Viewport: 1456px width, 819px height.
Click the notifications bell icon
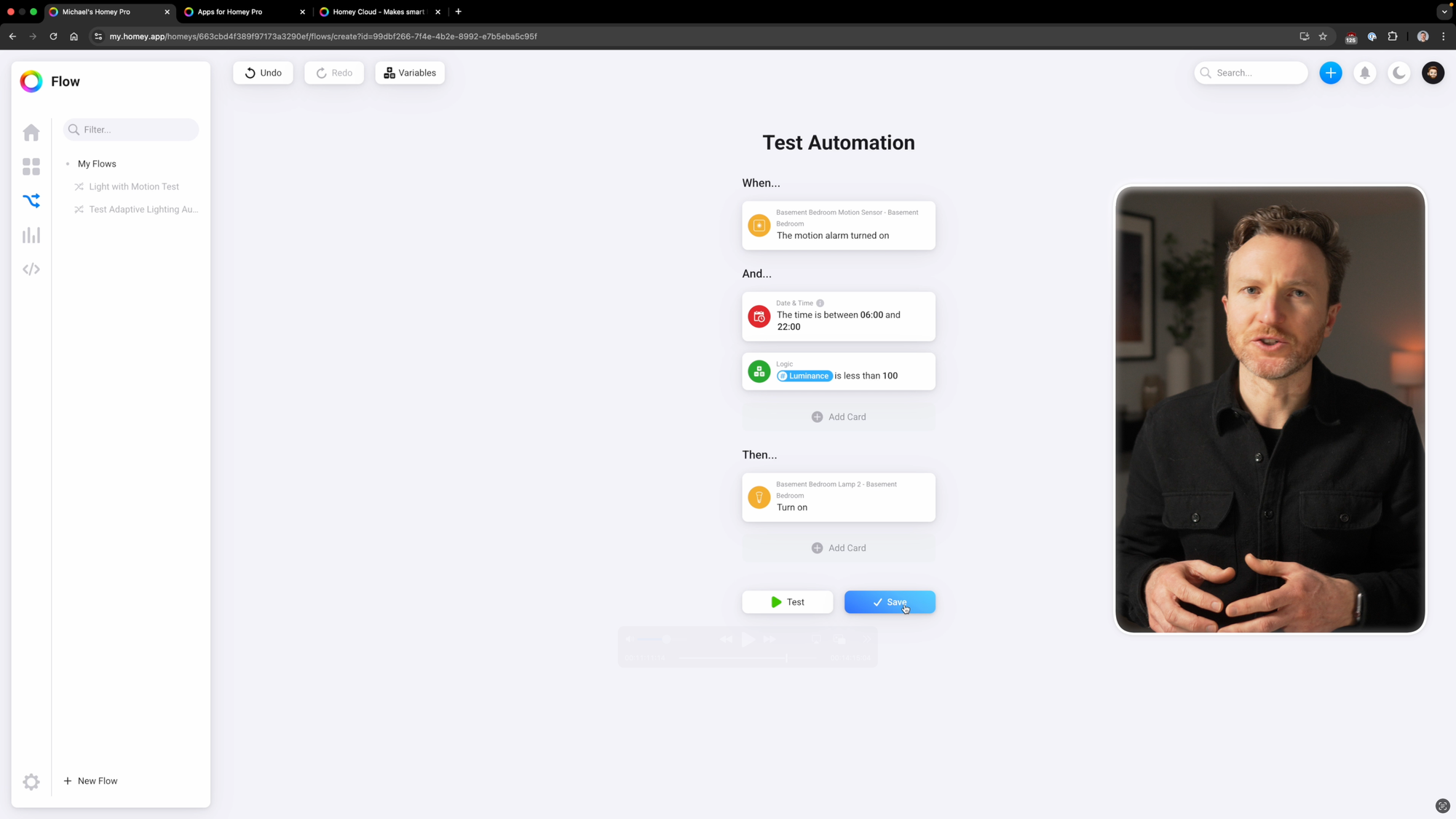click(1365, 73)
